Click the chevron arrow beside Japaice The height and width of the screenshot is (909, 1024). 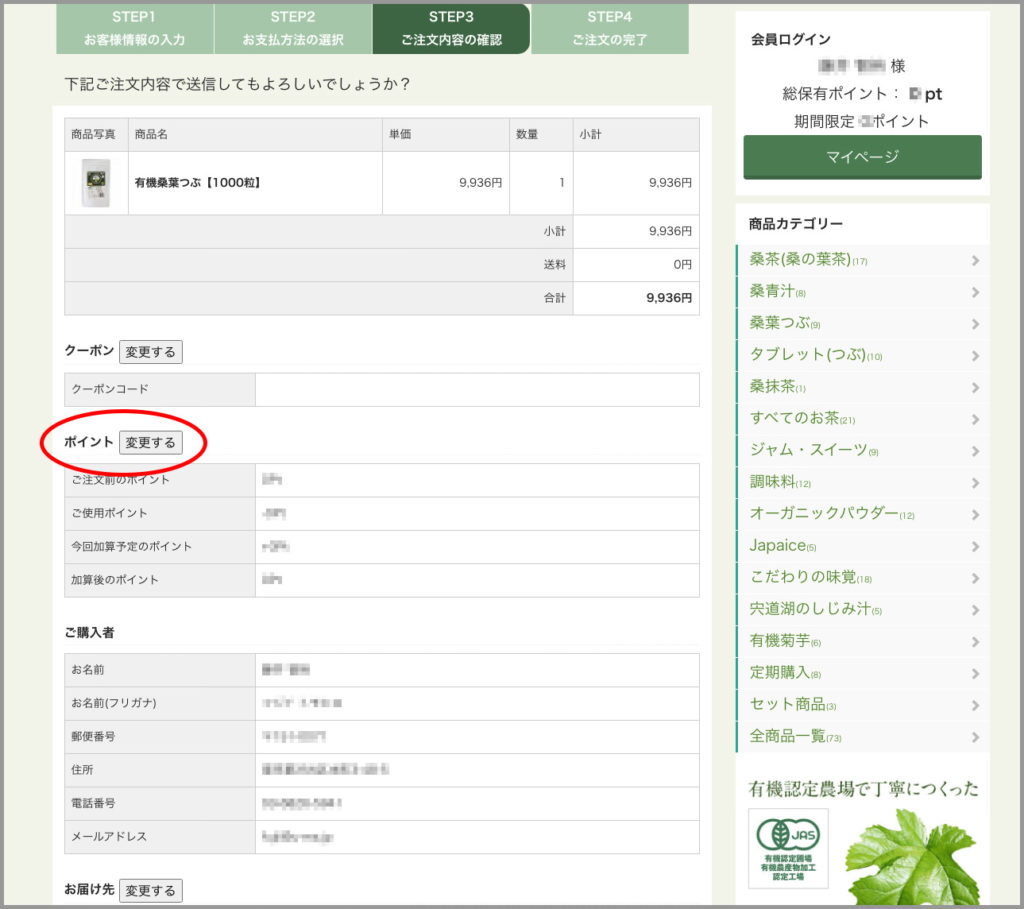[x=975, y=546]
